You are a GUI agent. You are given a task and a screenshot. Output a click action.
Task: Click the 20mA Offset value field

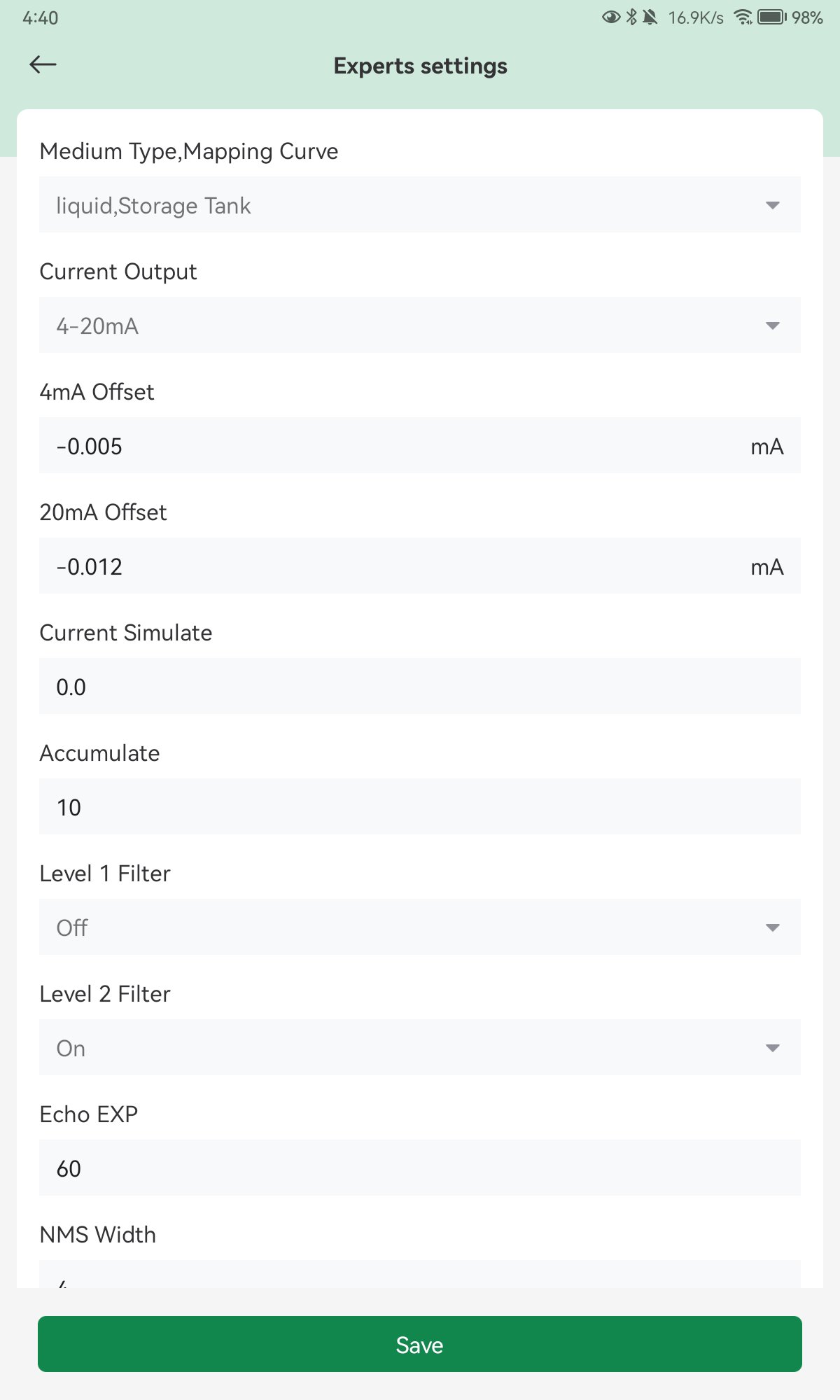(x=420, y=566)
